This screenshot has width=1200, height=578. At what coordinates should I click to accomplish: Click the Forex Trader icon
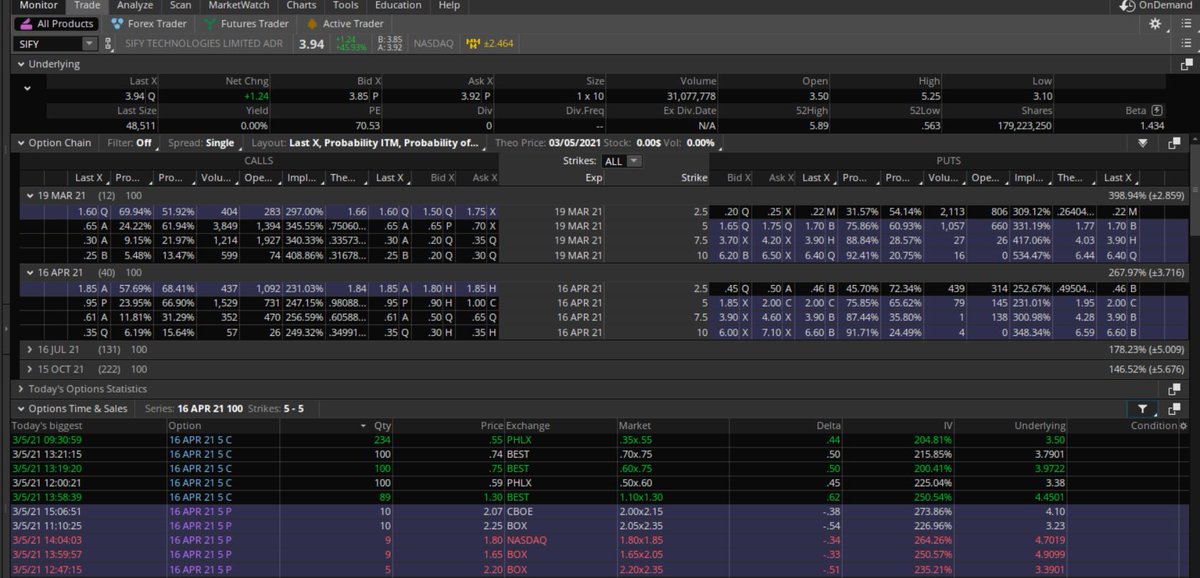click(118, 24)
